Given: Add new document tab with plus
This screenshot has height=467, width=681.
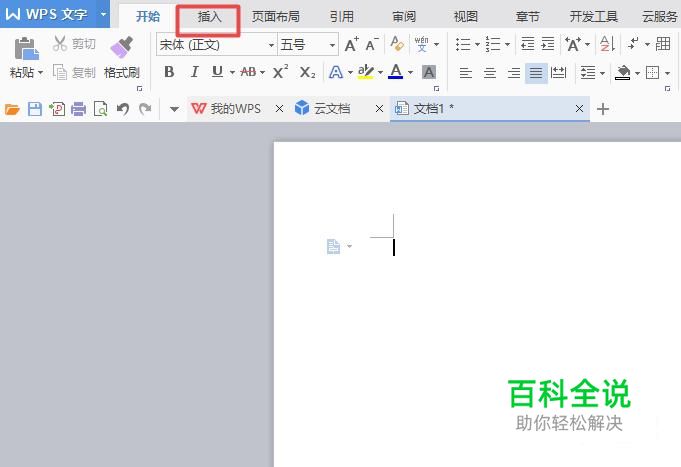Looking at the screenshot, I should coord(603,109).
